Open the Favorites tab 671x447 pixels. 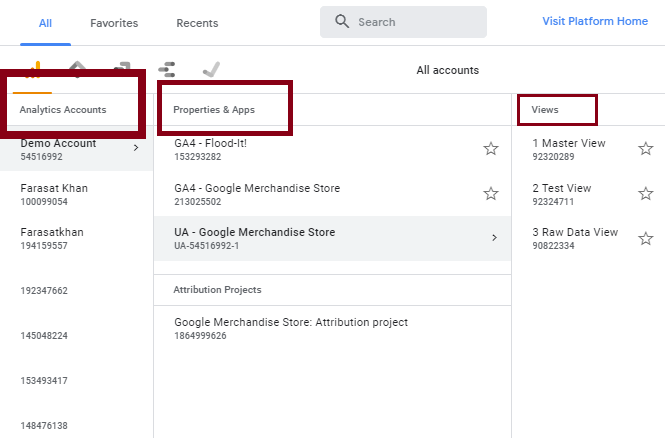[x=114, y=23]
